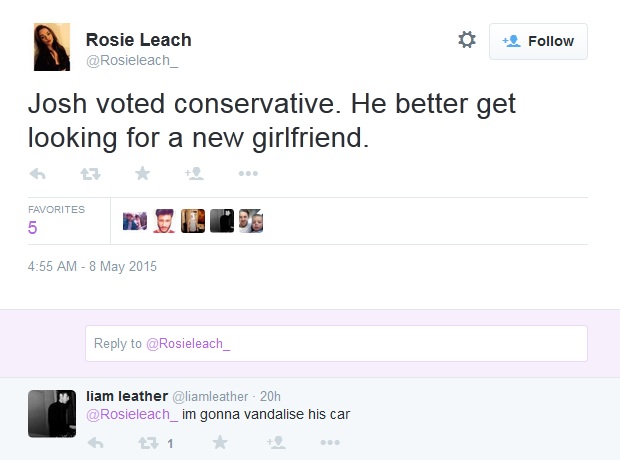Click follow-person icon on liam's reply
Screen dimensions: 620x460
276,443
